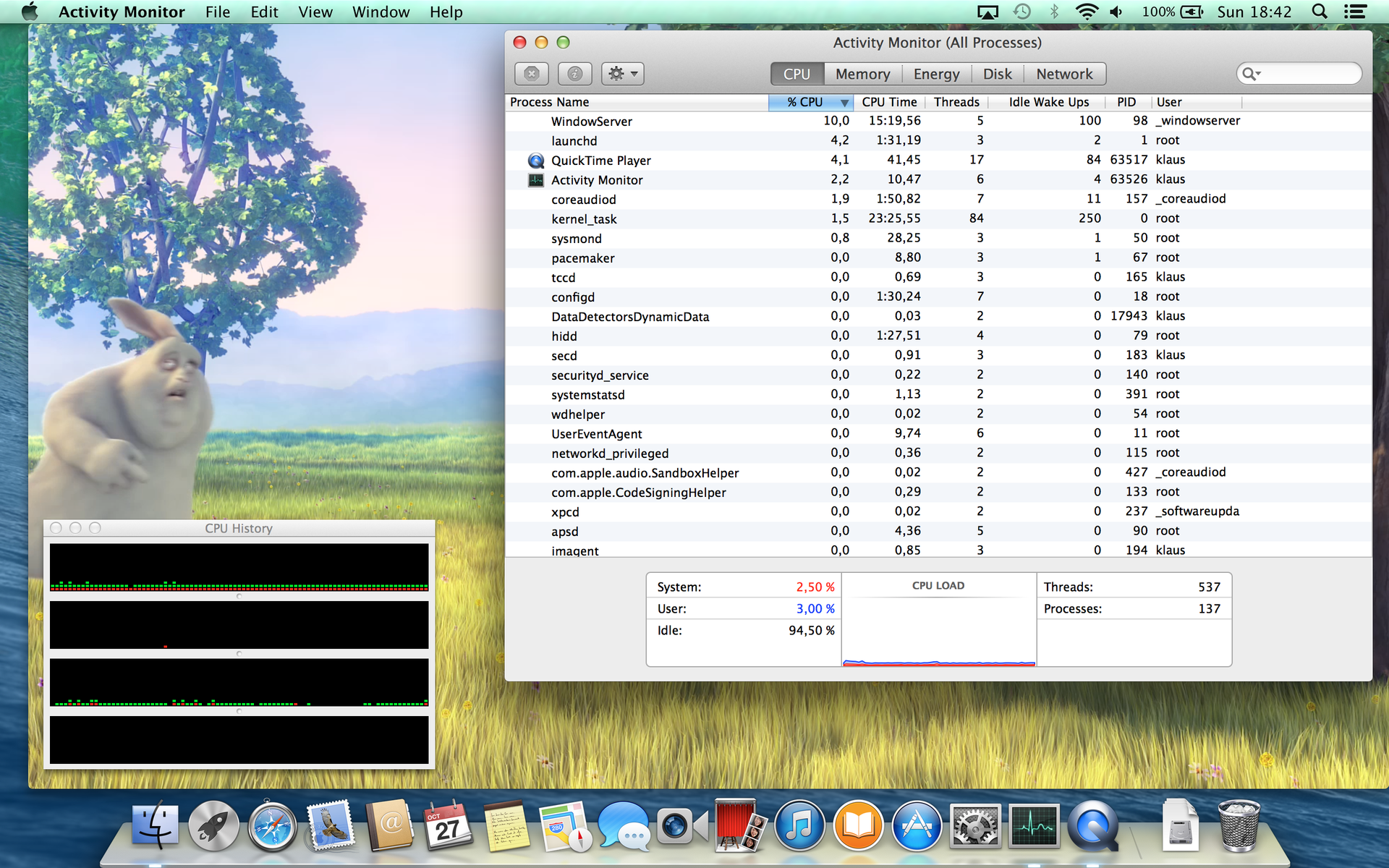Open the search field magnifier dropdown

1251,74
